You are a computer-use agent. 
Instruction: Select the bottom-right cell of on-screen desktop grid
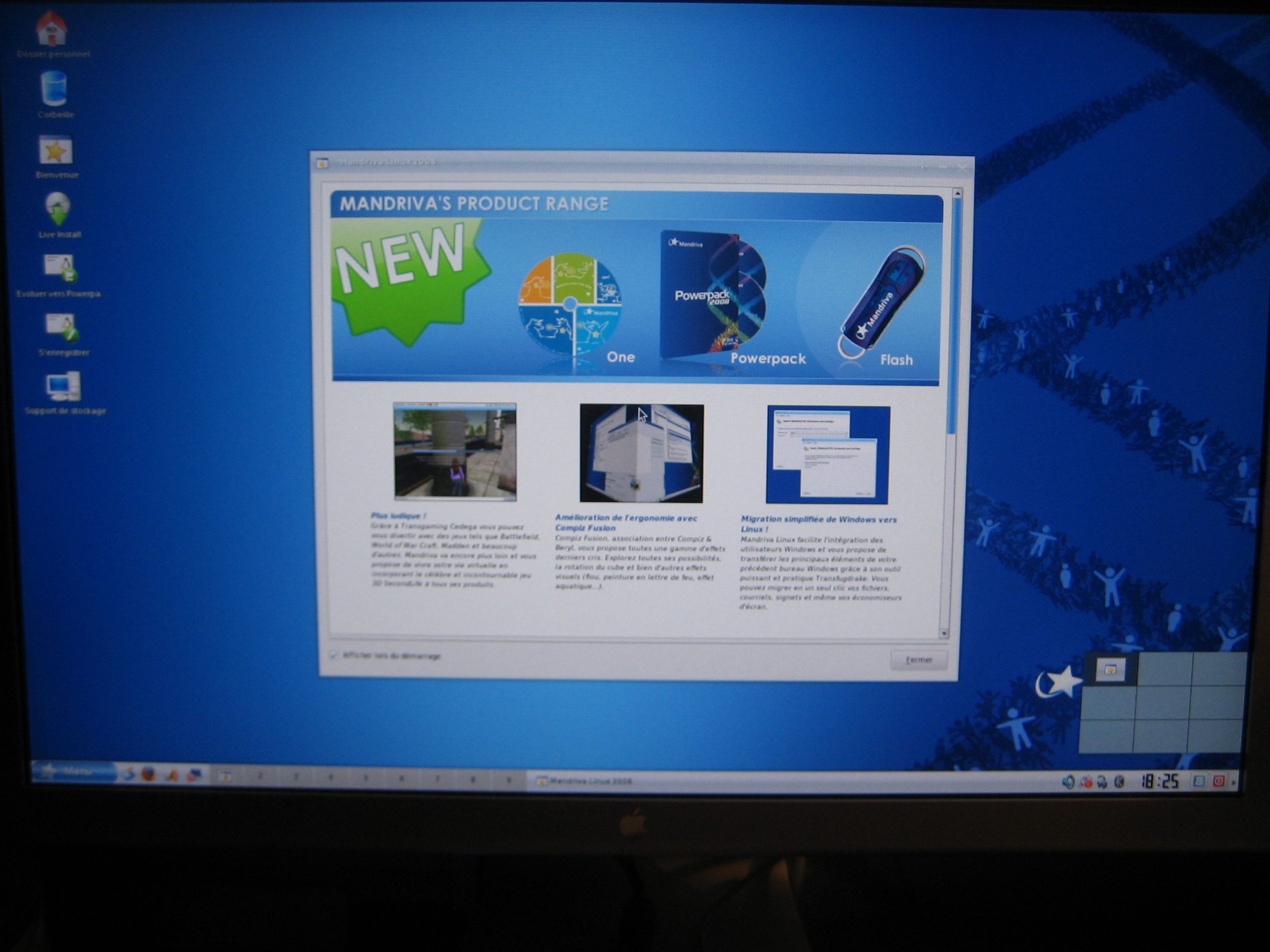(1214, 736)
